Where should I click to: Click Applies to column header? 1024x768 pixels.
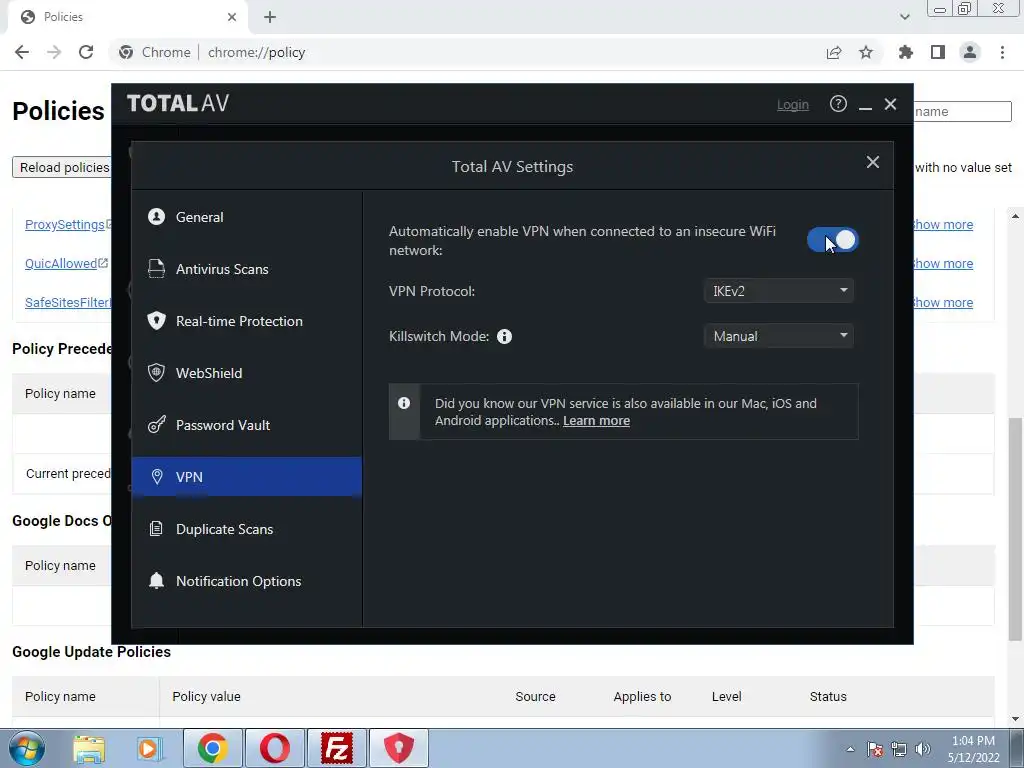point(643,696)
